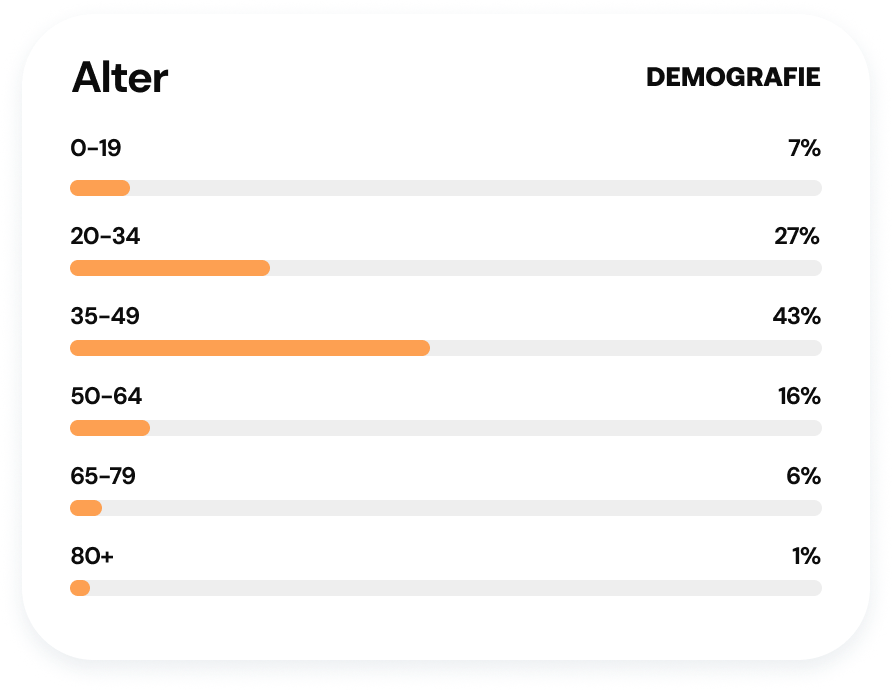
Task: Click the 16% percentage value
Action: (799, 396)
